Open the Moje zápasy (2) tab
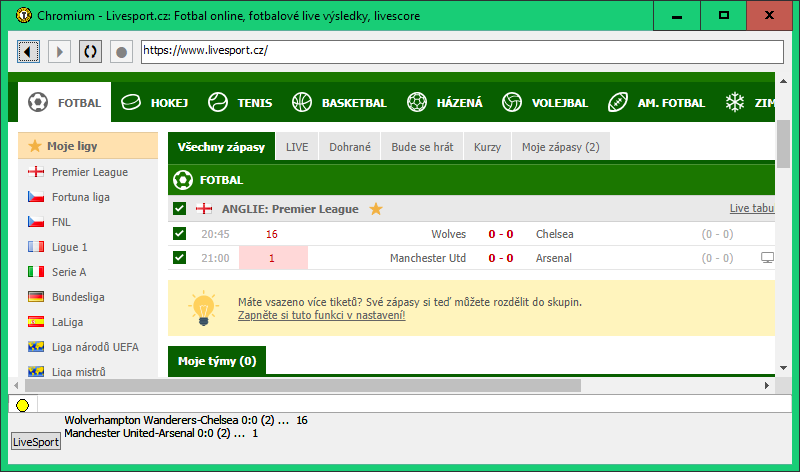Image resolution: width=800 pixels, height=472 pixels. (561, 147)
